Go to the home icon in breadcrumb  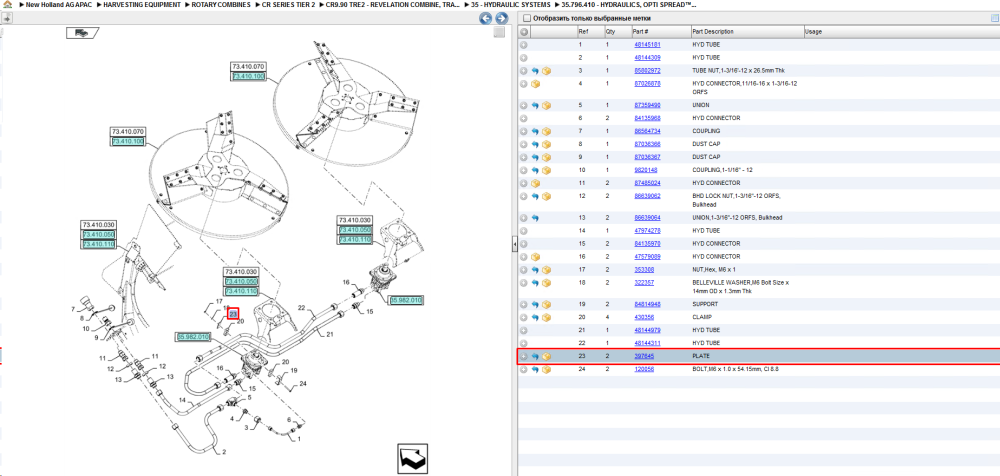(x=8, y=4)
